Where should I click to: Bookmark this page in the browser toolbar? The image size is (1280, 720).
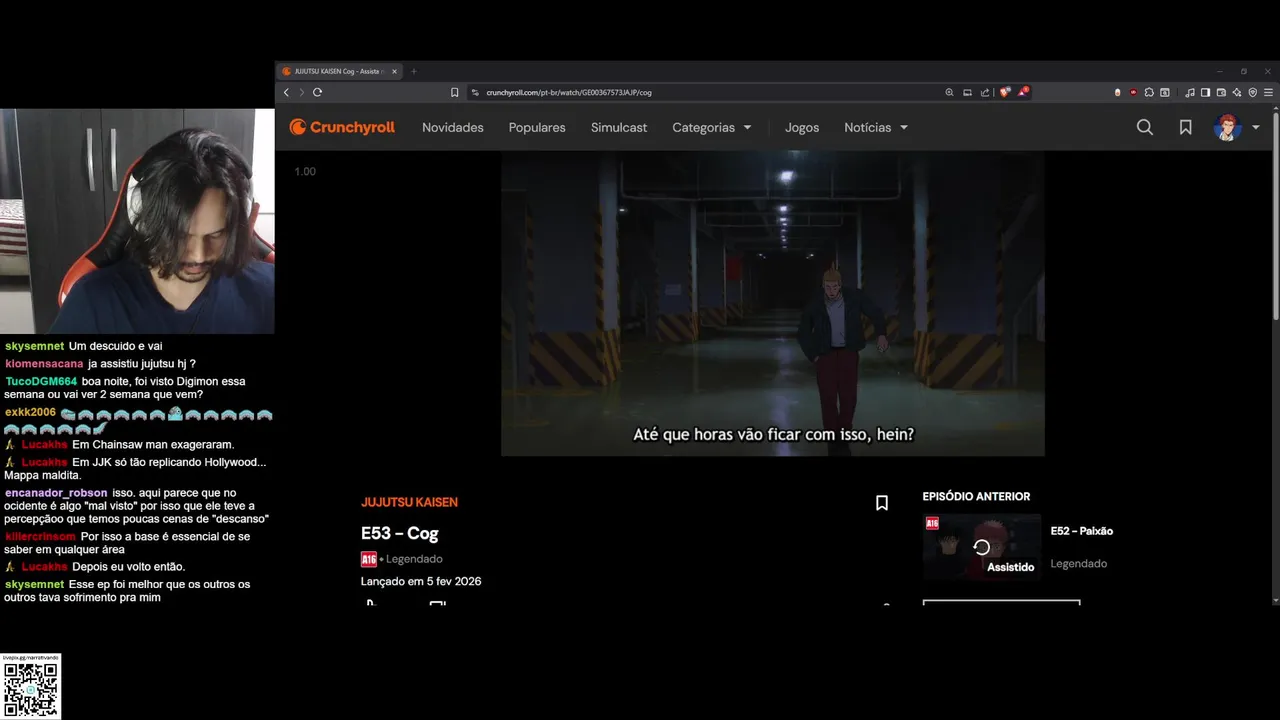454,92
